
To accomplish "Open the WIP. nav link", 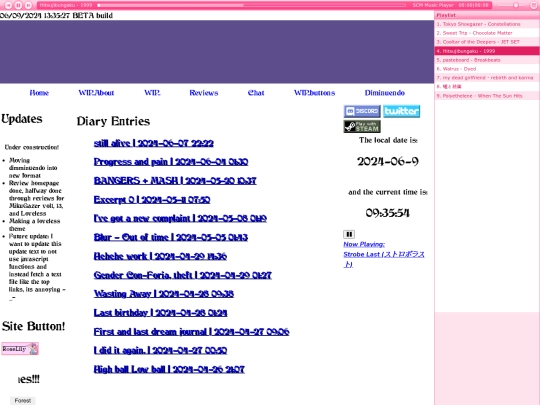I will point(152,93).
